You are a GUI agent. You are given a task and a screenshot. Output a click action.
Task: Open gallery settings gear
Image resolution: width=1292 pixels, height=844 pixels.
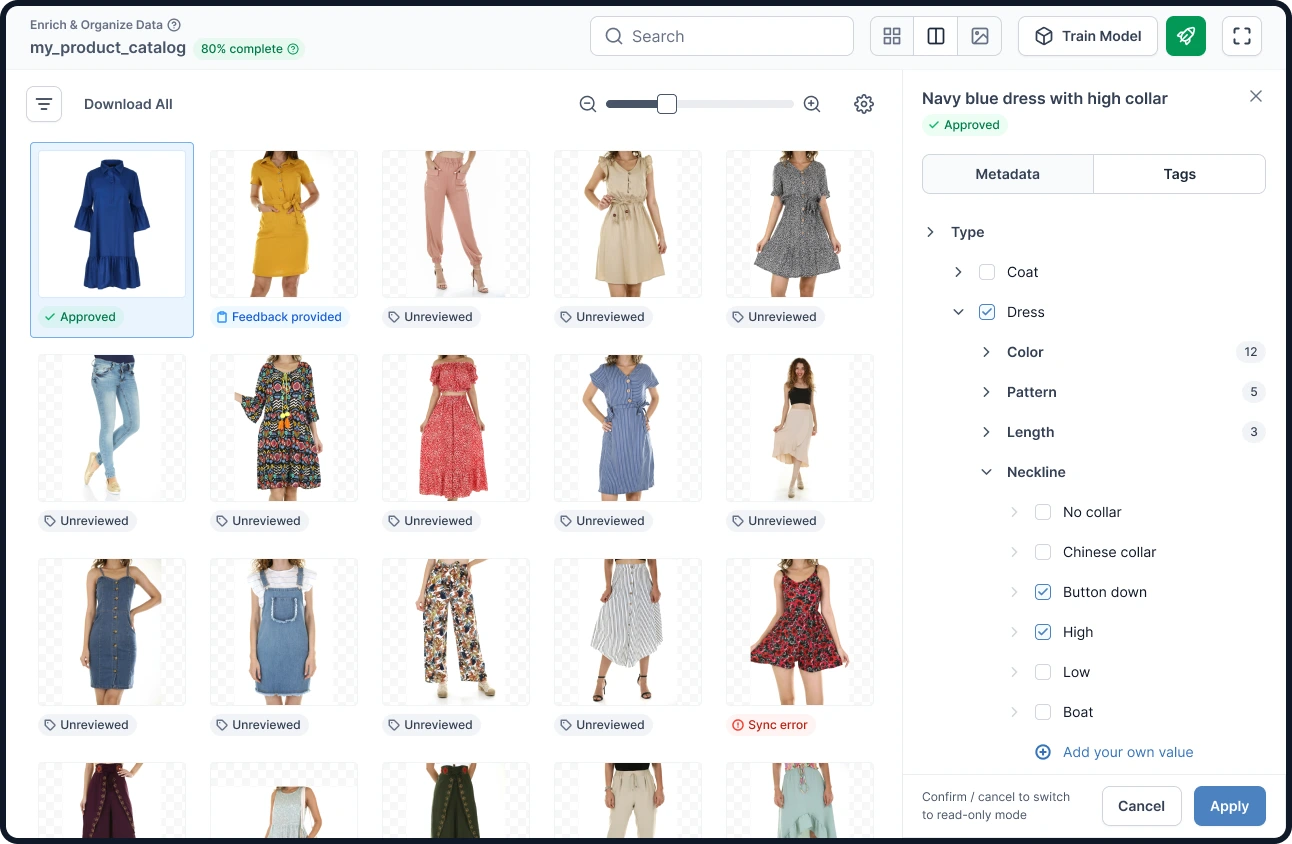[x=864, y=104]
